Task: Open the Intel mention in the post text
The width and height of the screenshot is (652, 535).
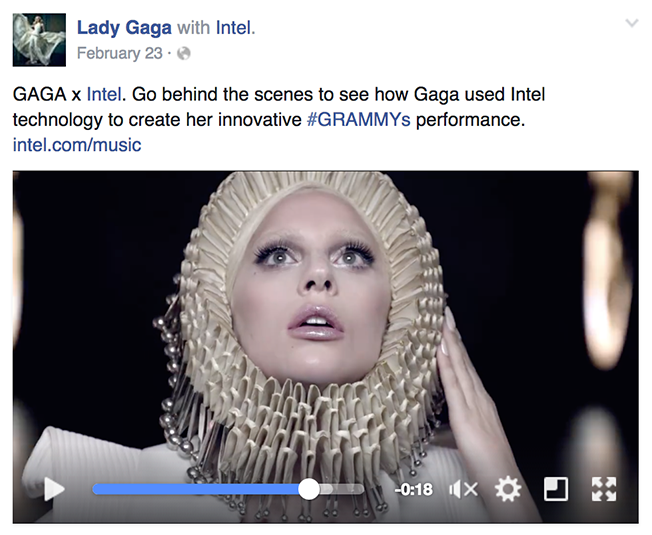Action: [x=104, y=94]
